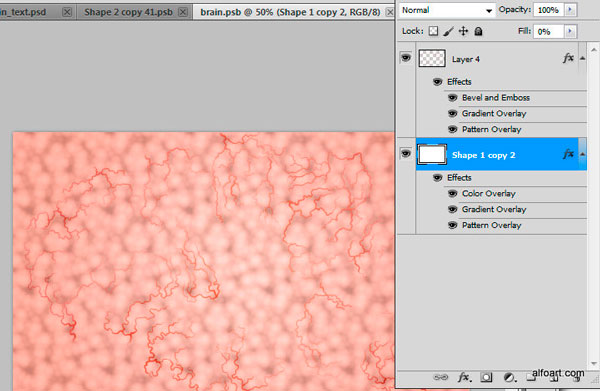Click Gradient Overlay under Shape 1 copy 2

coord(494,210)
